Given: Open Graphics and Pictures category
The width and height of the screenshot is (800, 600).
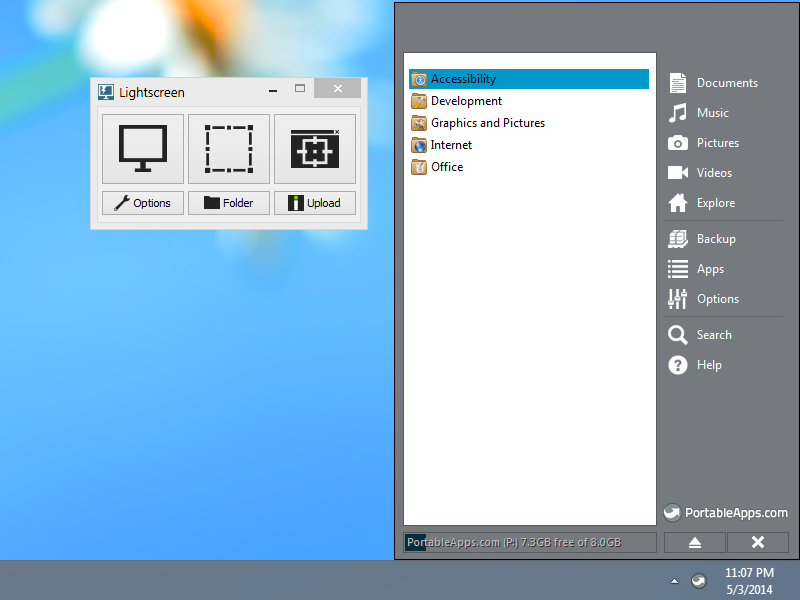Looking at the screenshot, I should pos(487,123).
